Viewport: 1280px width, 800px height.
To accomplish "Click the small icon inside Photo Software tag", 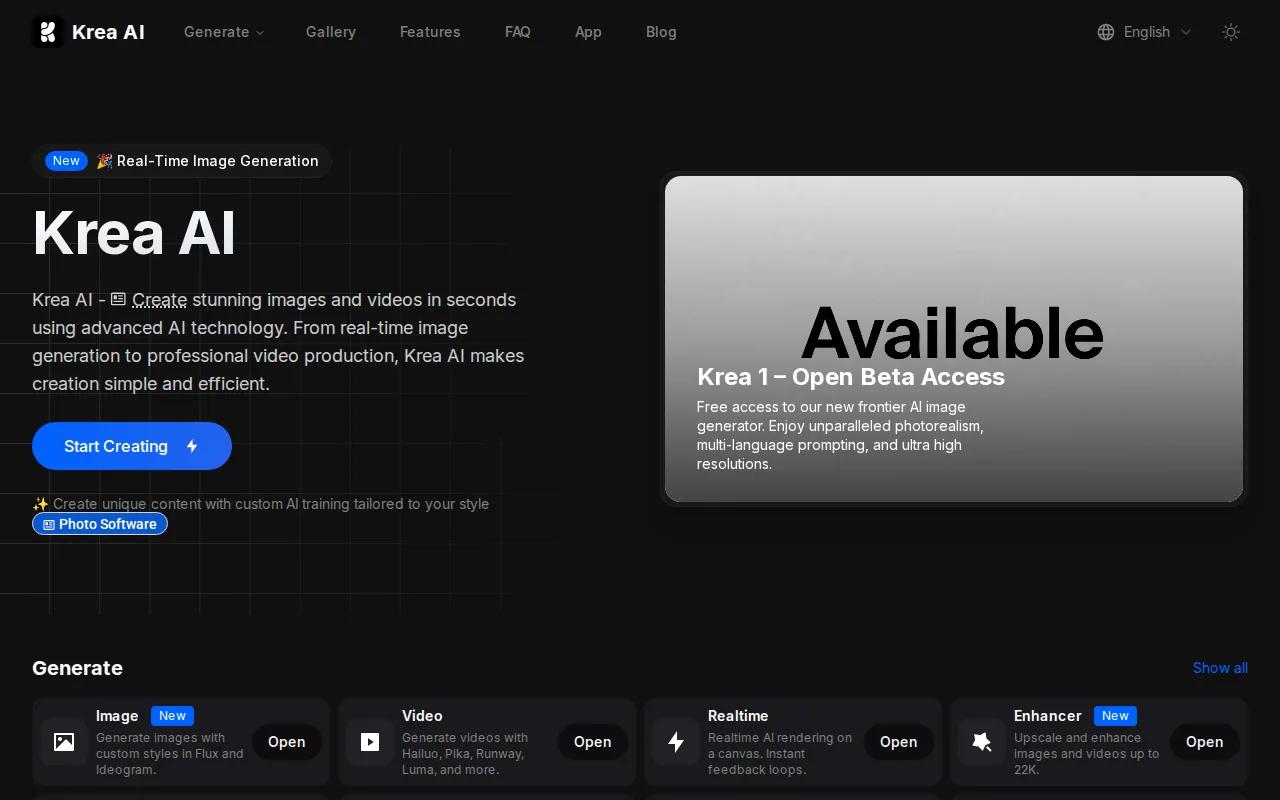I will [49, 524].
